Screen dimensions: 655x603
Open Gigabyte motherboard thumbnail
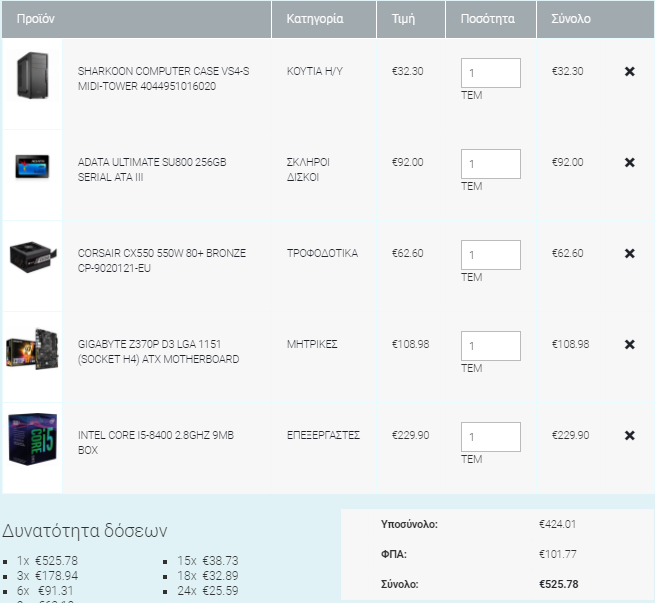point(32,349)
